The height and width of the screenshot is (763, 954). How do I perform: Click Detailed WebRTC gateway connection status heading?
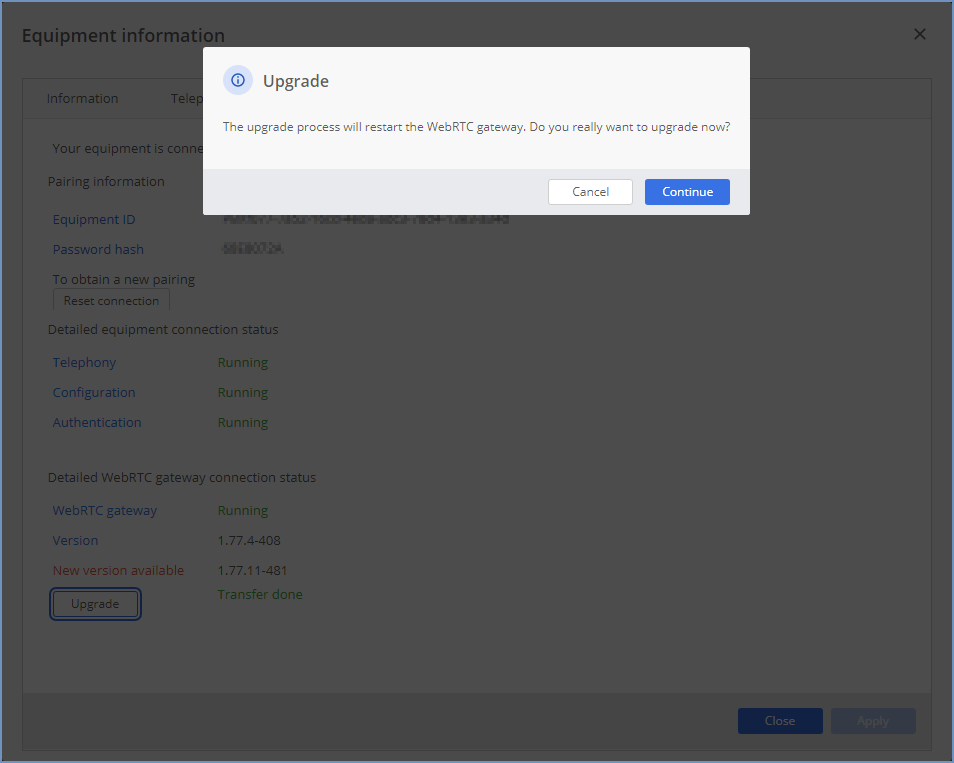tap(182, 478)
